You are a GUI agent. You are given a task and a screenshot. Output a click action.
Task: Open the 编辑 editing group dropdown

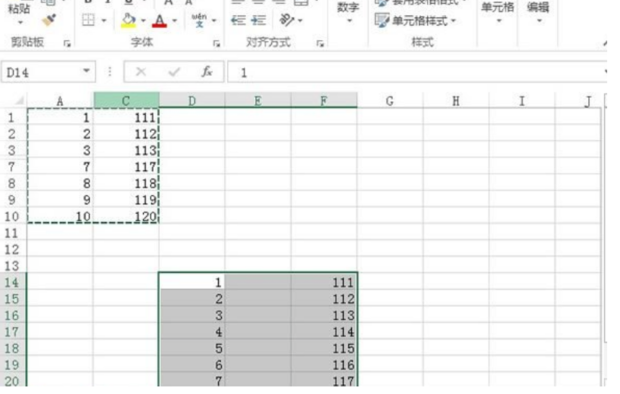pyautogui.click(x=538, y=13)
